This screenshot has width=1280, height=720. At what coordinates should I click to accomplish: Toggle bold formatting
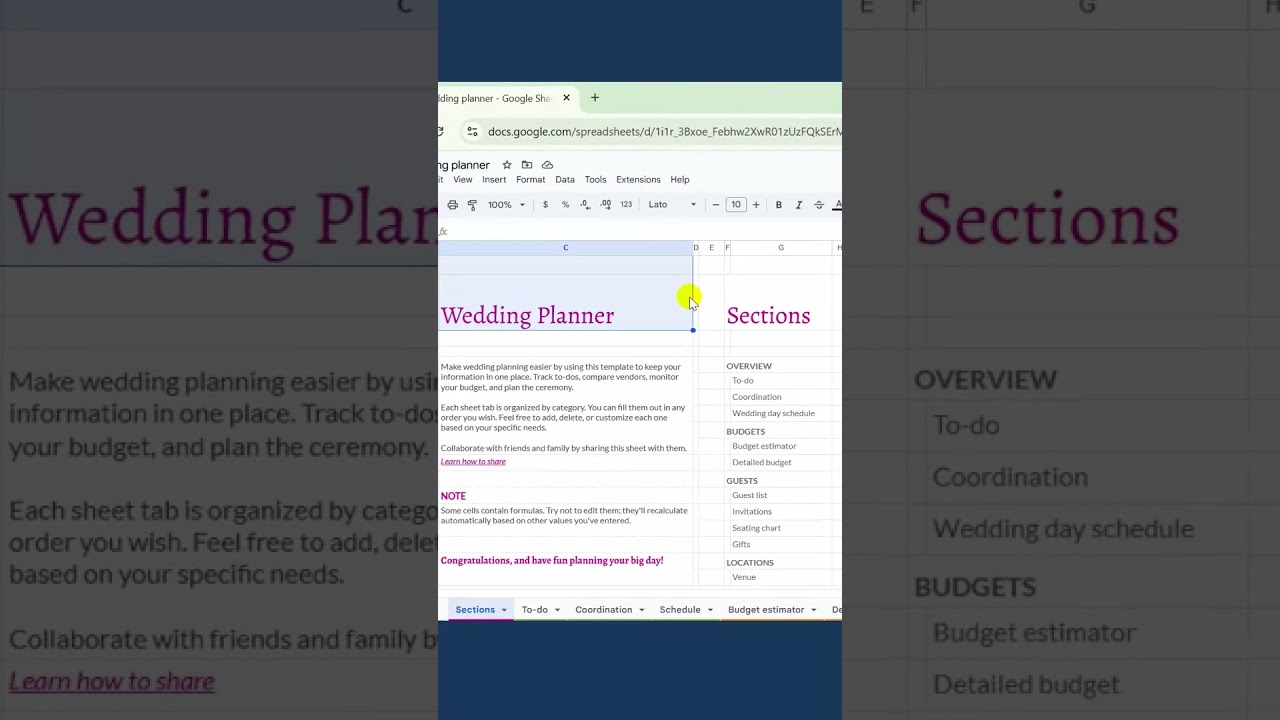778,205
